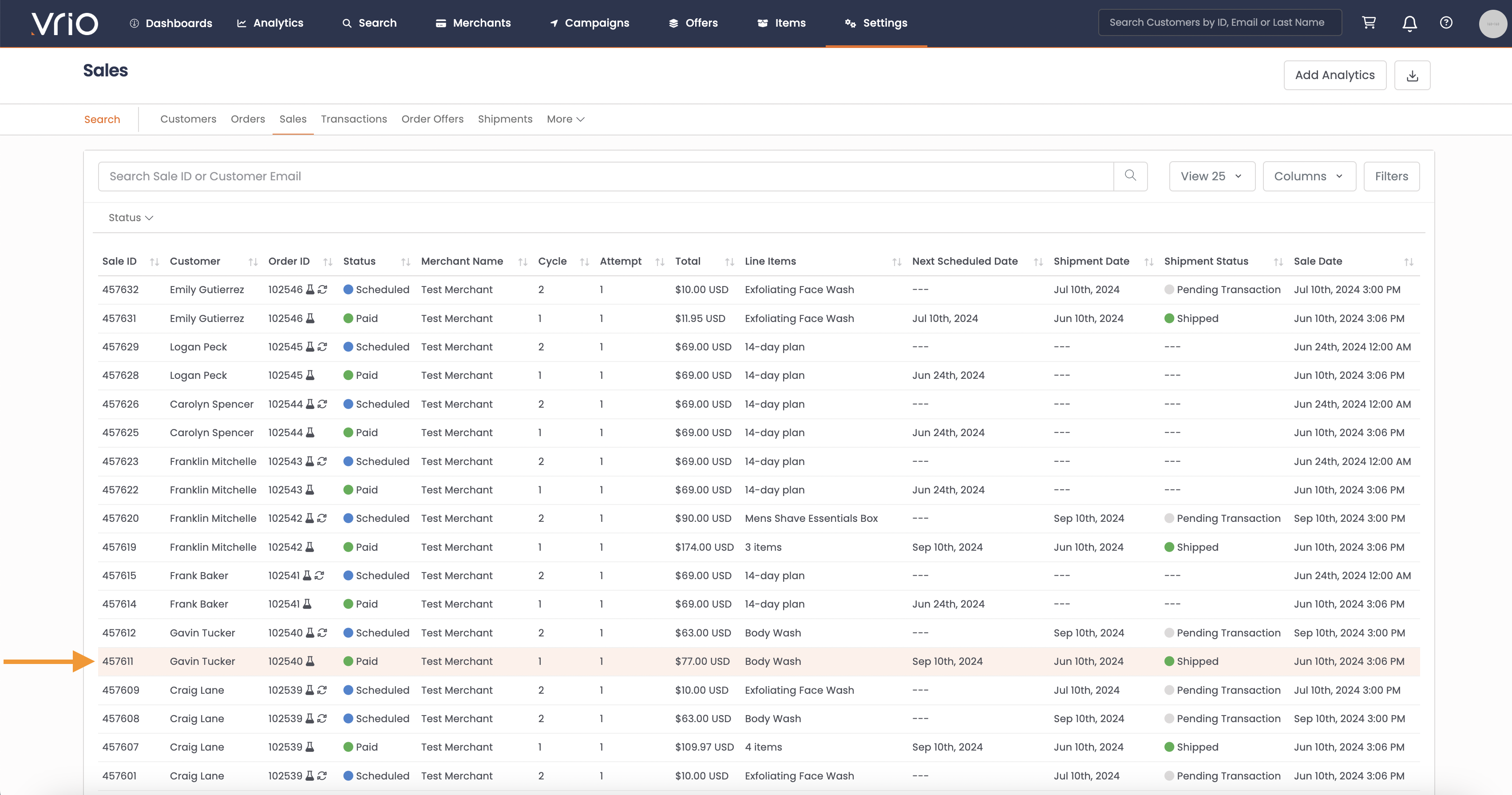Click the test flask icon on sale 457631
This screenshot has width=1512, height=795.
[x=310, y=318]
